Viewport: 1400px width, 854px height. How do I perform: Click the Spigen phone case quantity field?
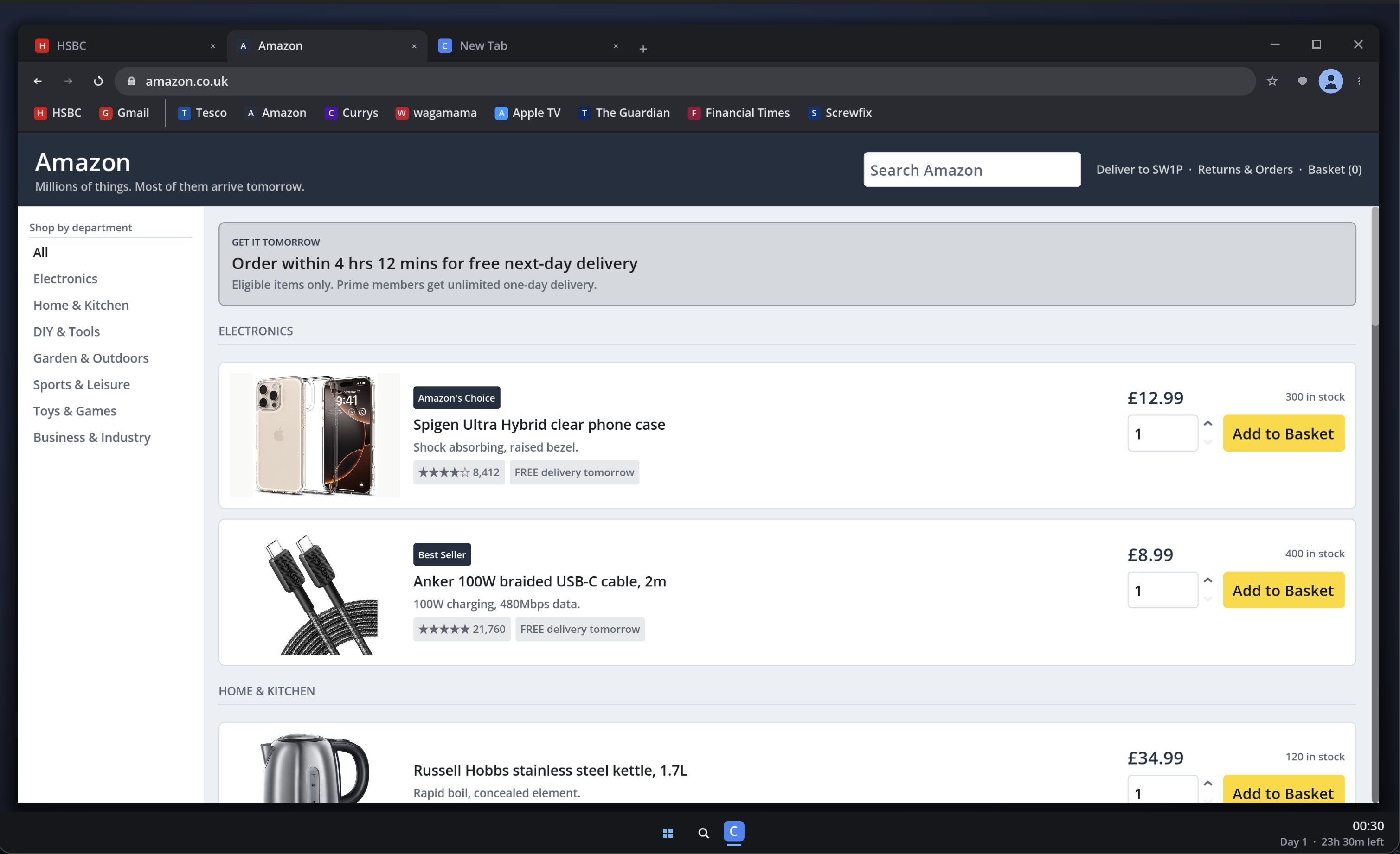[1162, 433]
